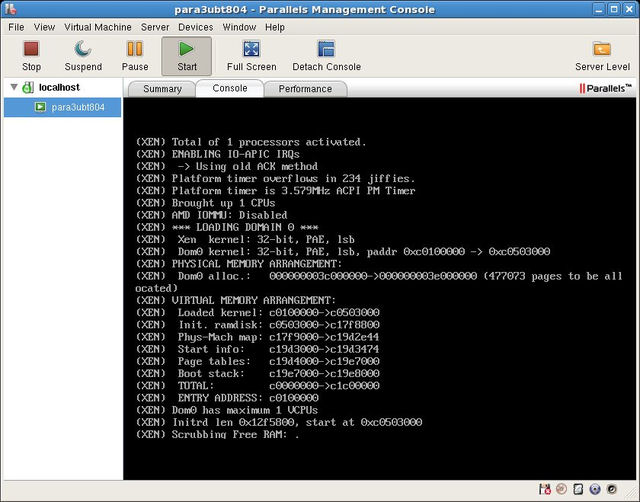Open the Devices menu
This screenshot has width=640, height=502.
pyautogui.click(x=196, y=27)
